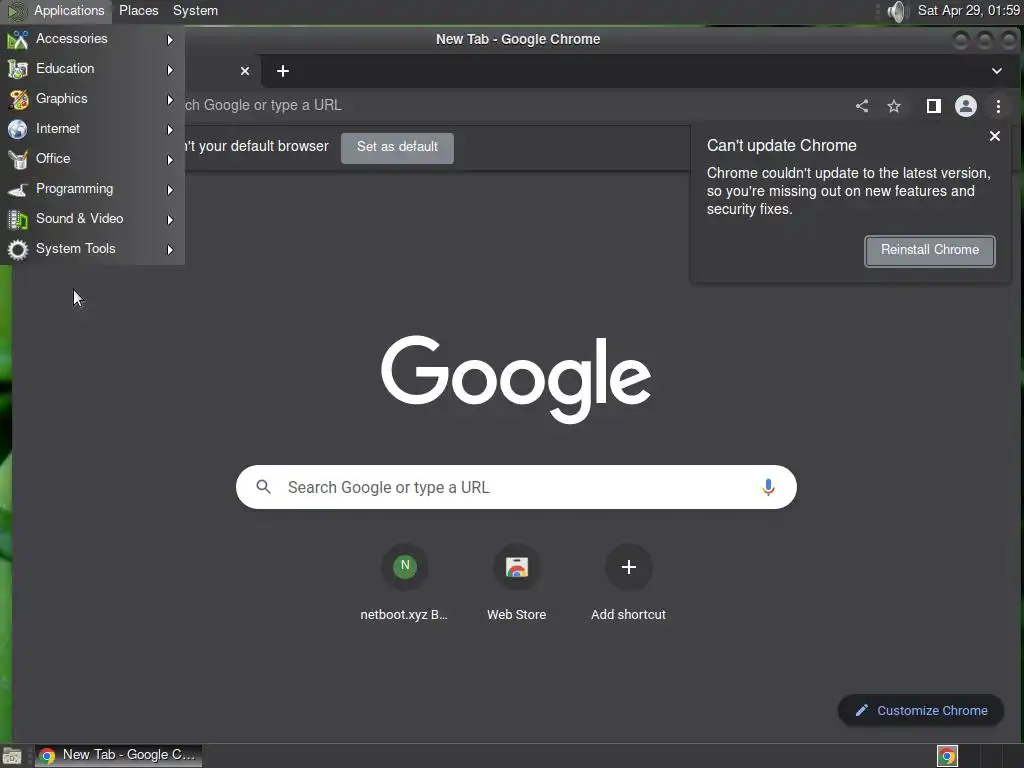The width and height of the screenshot is (1024, 768).
Task: Open the Internet submenu
Action: pos(92,129)
